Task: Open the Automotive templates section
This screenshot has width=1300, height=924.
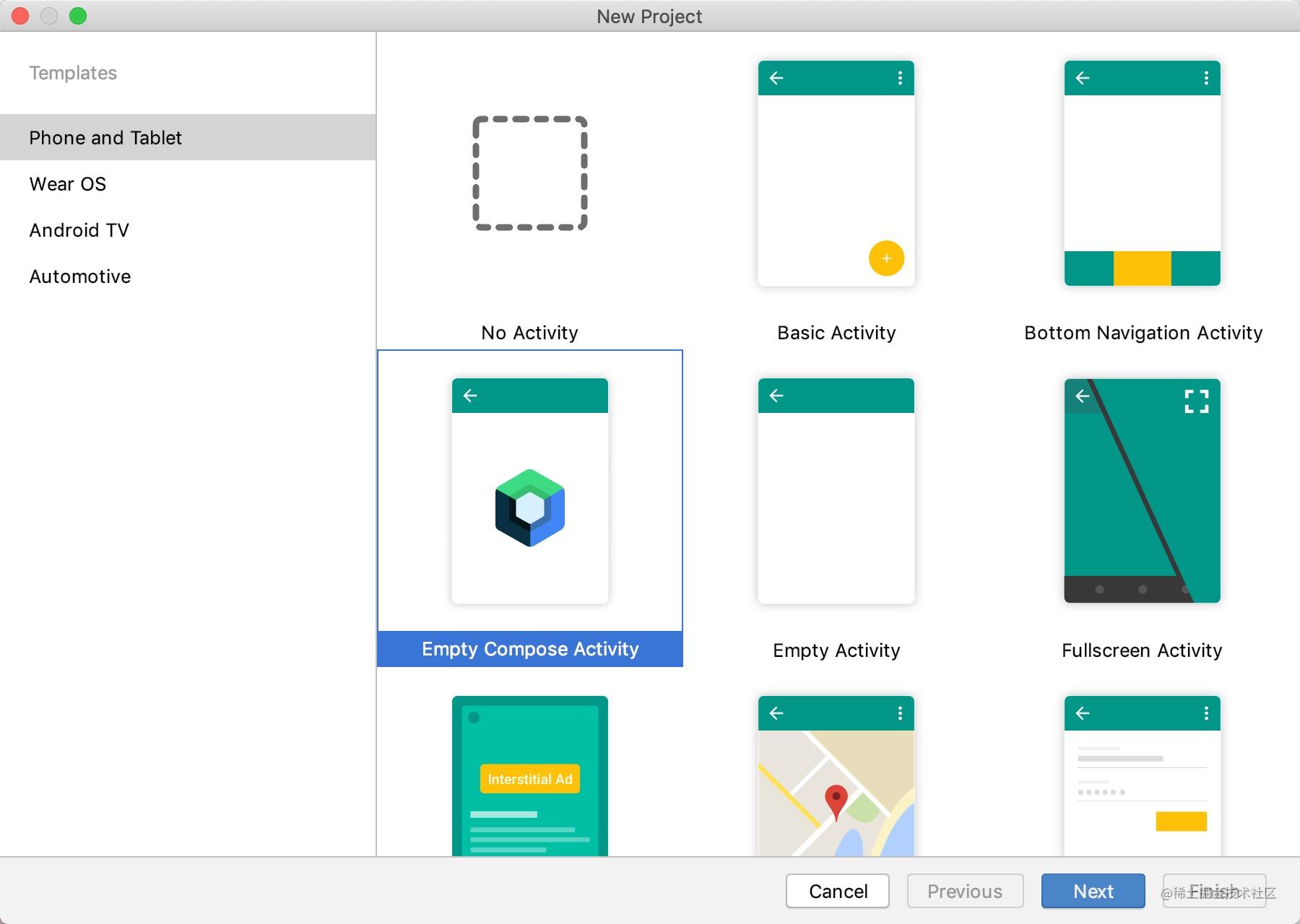Action: 79,276
